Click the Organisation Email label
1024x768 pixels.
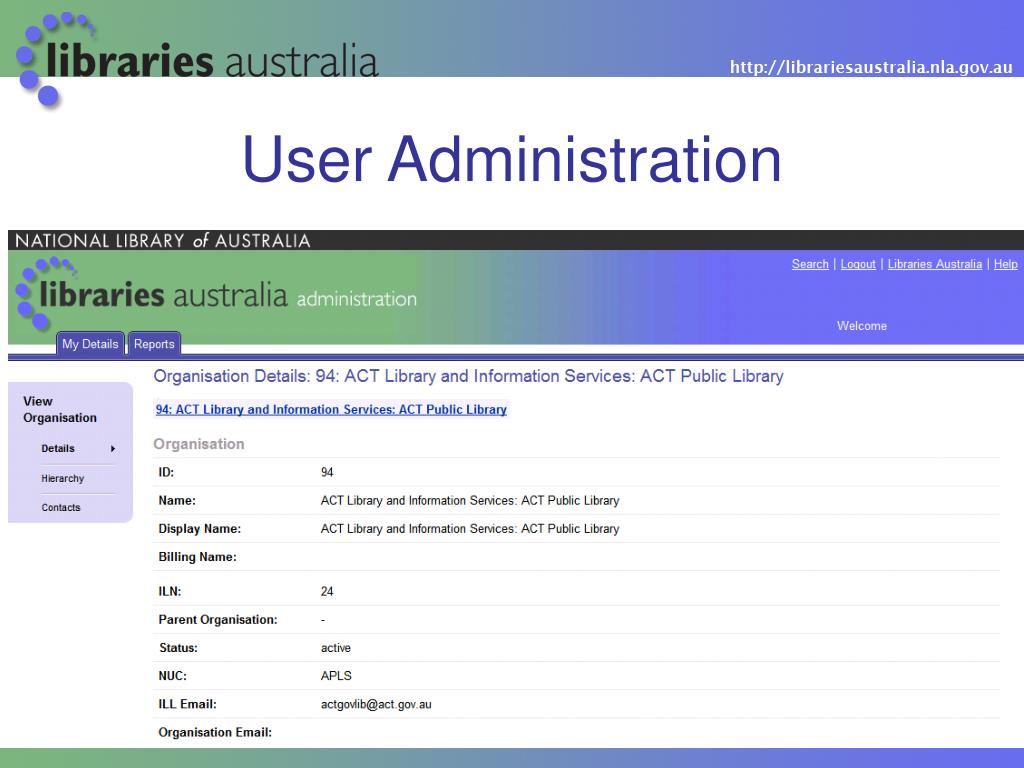[216, 732]
